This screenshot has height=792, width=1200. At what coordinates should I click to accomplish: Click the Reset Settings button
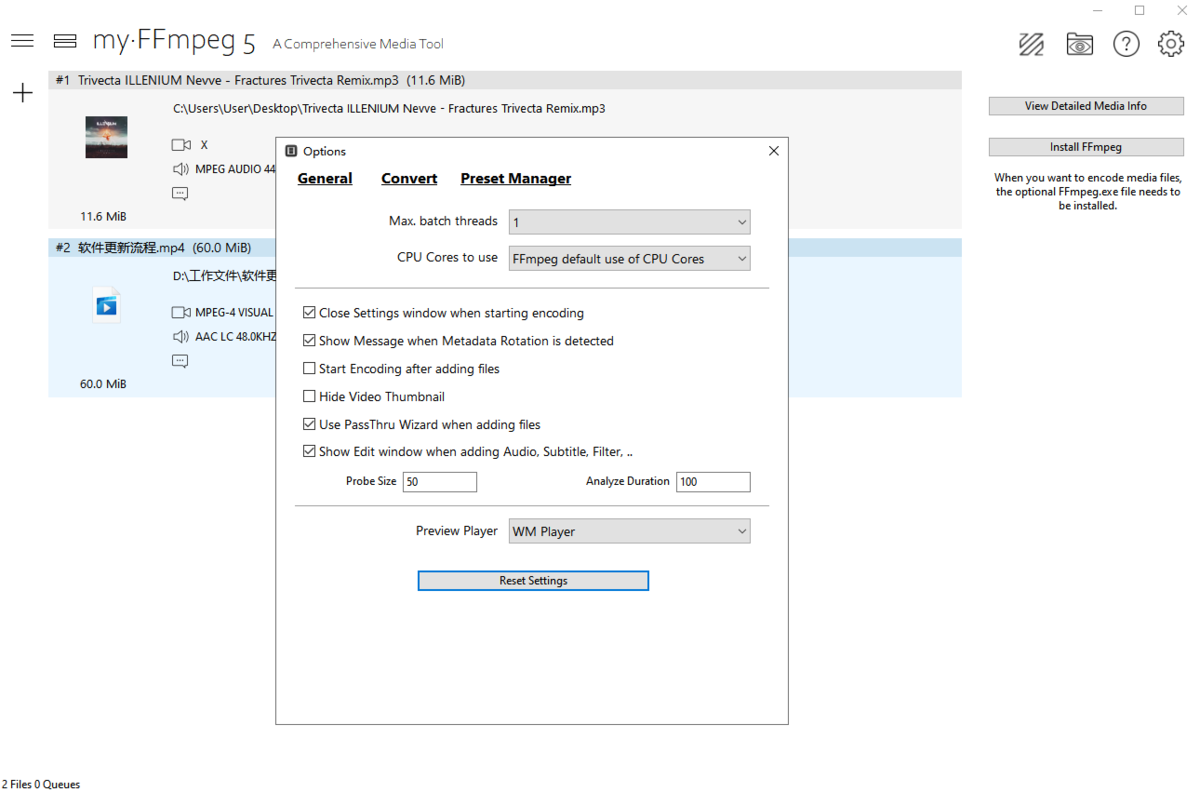533,581
